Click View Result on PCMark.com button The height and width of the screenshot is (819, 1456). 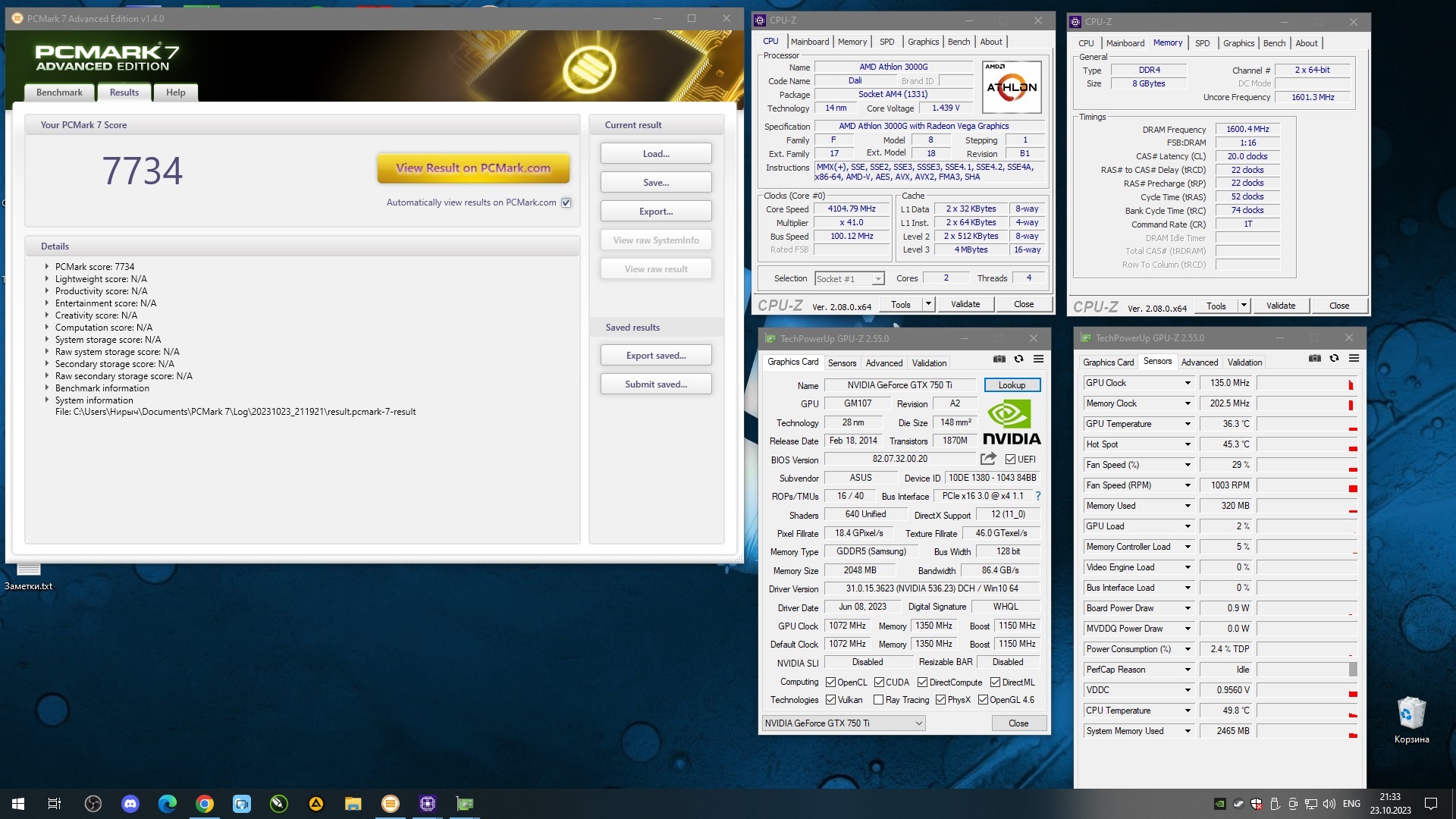[x=473, y=168]
